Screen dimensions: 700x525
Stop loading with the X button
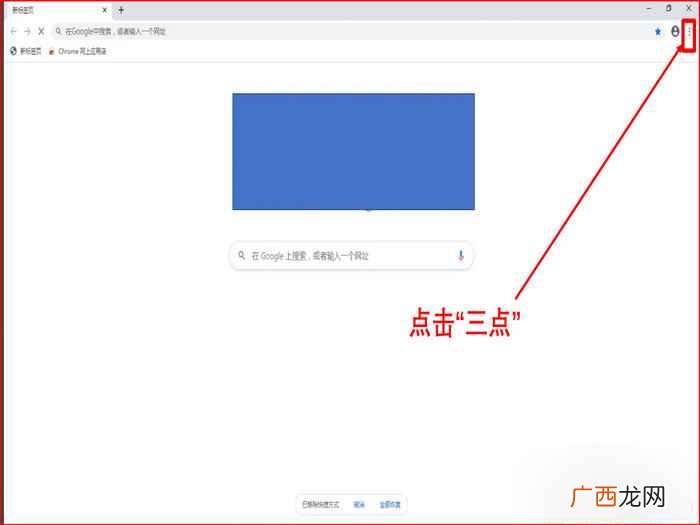click(x=41, y=31)
